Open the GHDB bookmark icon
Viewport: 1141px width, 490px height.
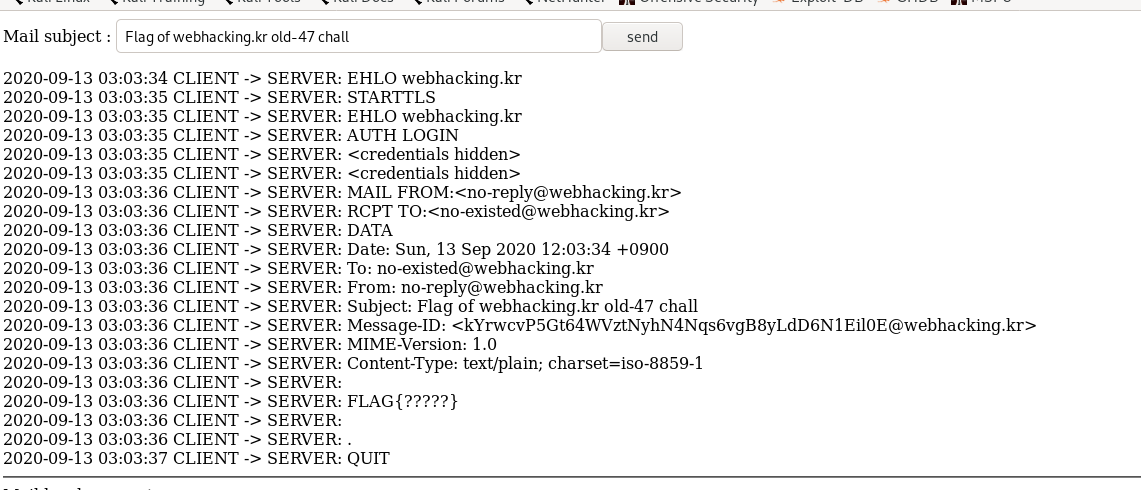(x=884, y=1)
